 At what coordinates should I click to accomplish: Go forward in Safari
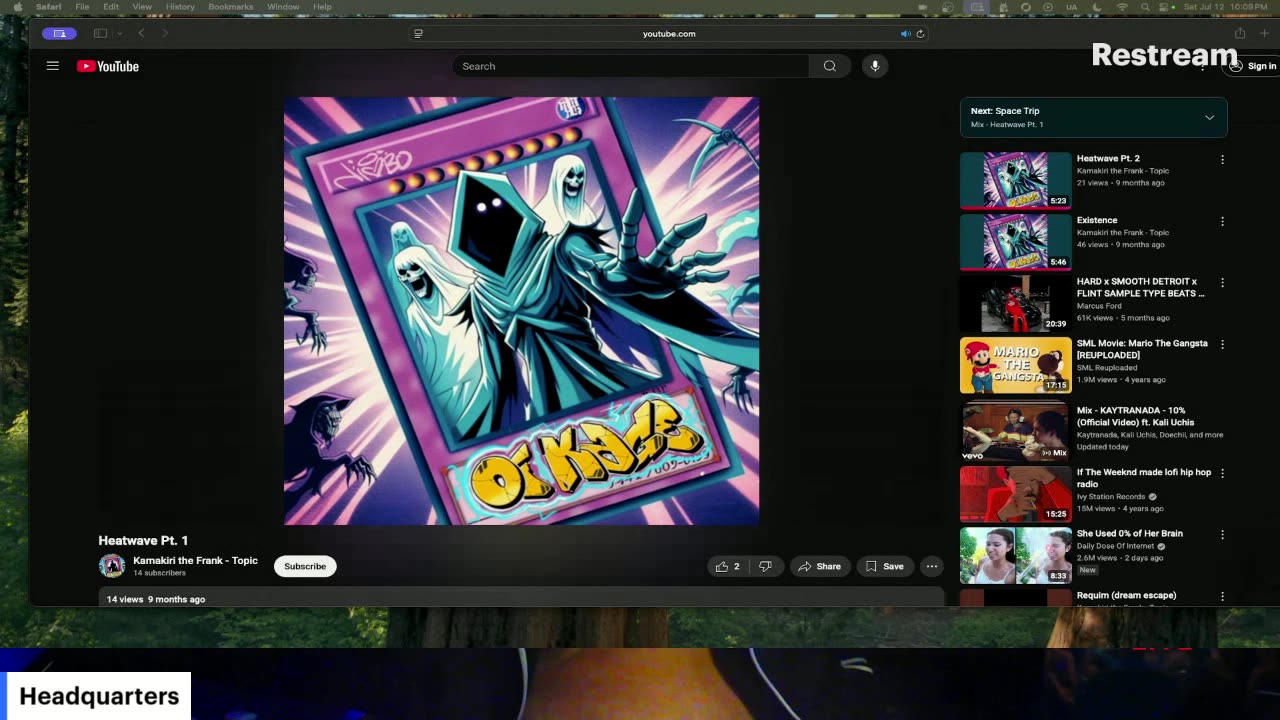point(165,33)
